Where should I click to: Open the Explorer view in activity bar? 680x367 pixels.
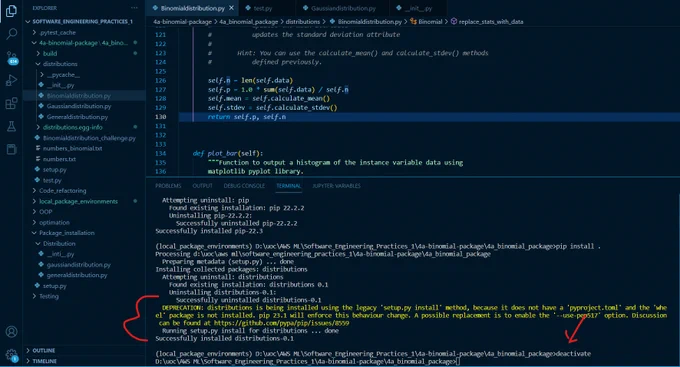pyautogui.click(x=11, y=11)
